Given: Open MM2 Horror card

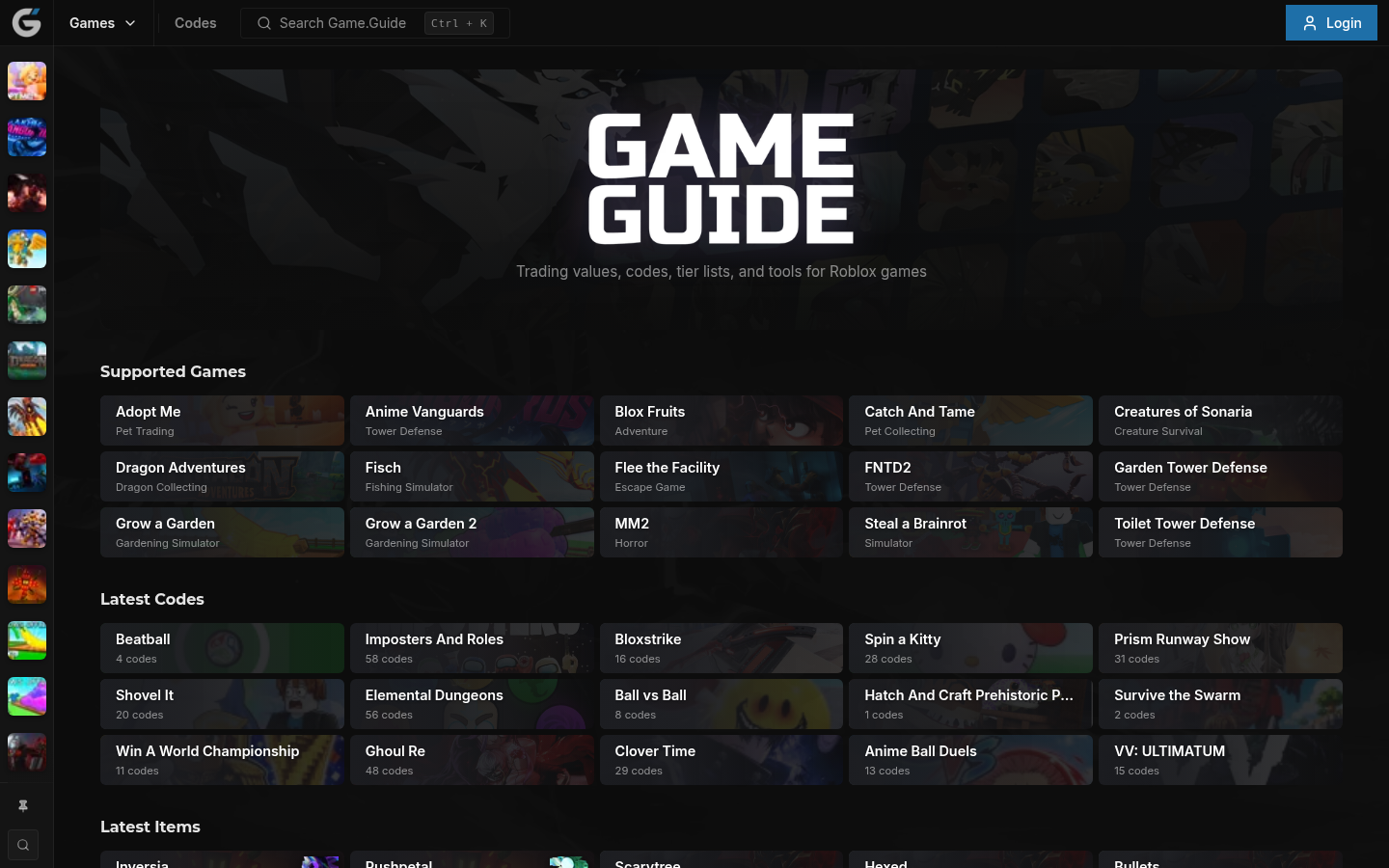Looking at the screenshot, I should [722, 532].
